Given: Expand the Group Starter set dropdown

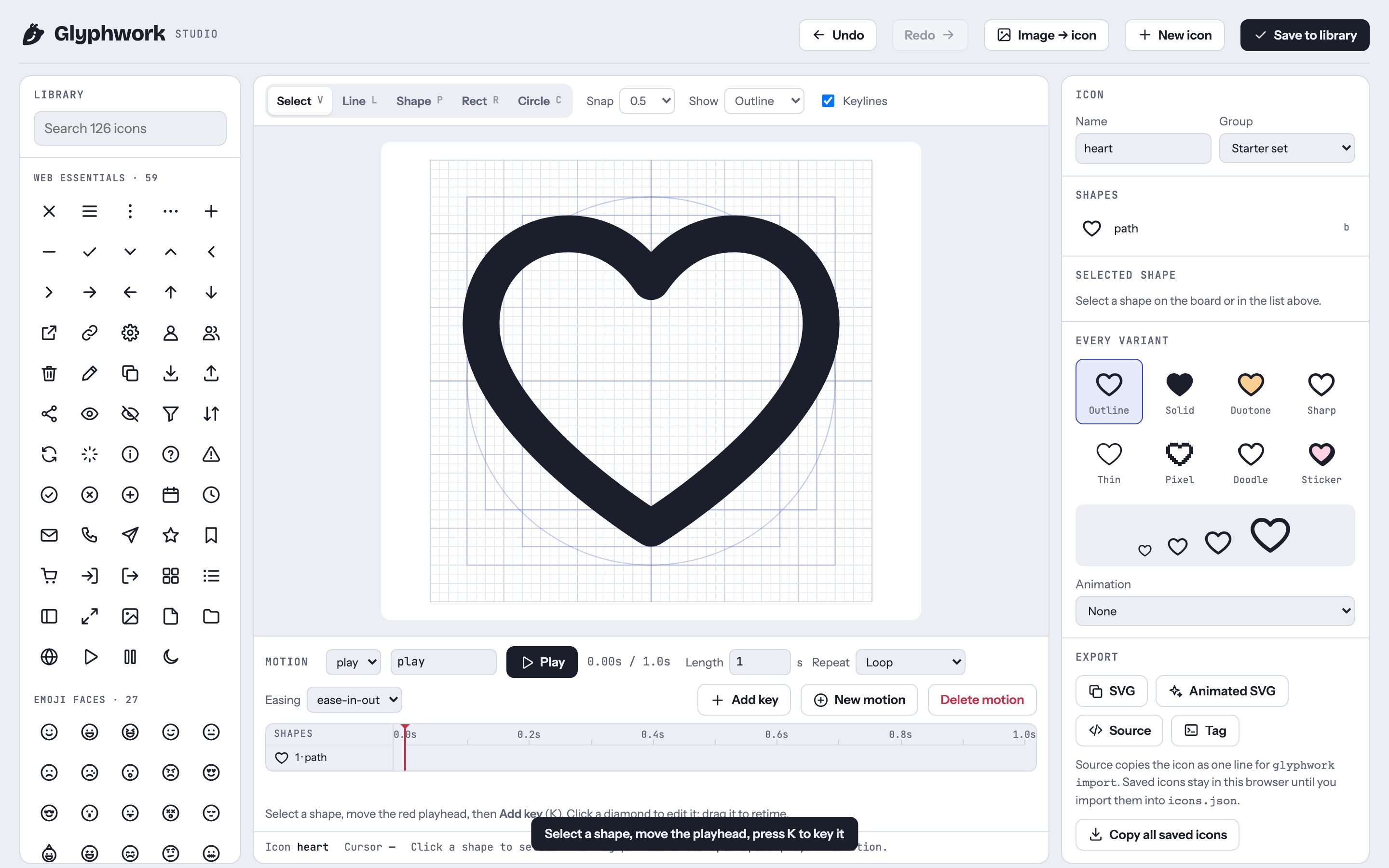Looking at the screenshot, I should pyautogui.click(x=1287, y=149).
